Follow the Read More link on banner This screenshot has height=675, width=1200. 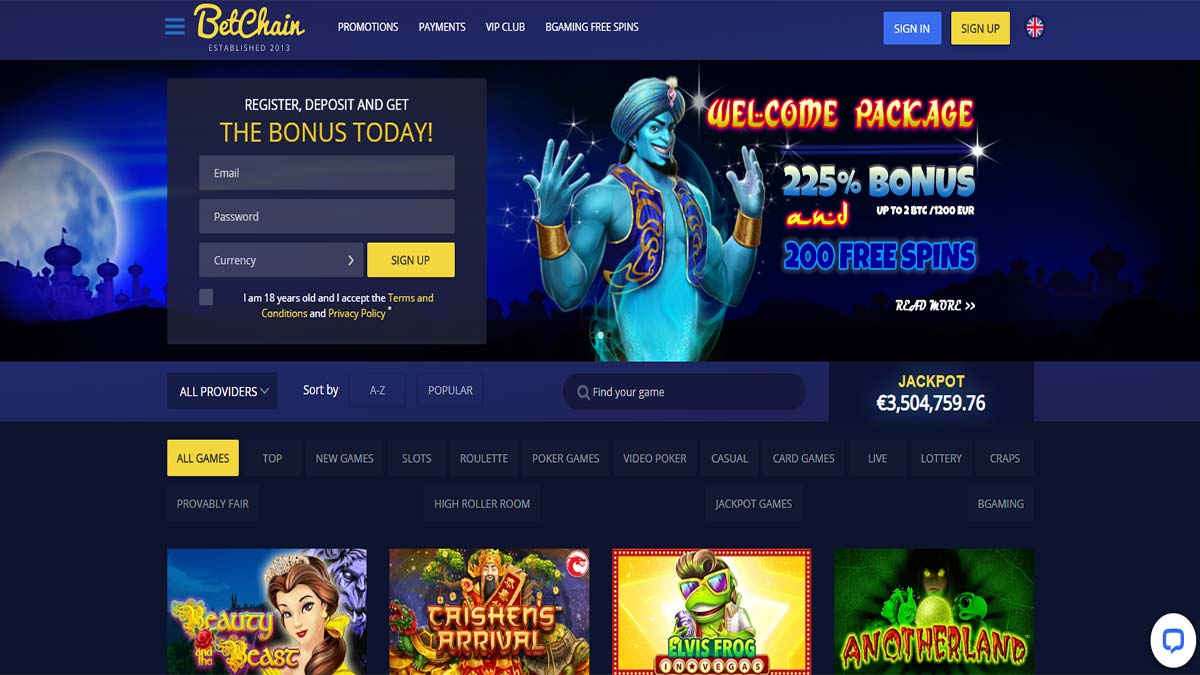935,305
